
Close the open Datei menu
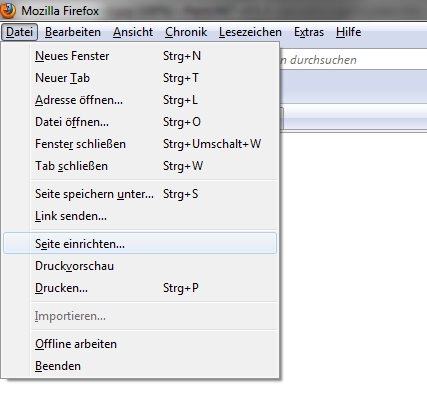tap(19, 32)
